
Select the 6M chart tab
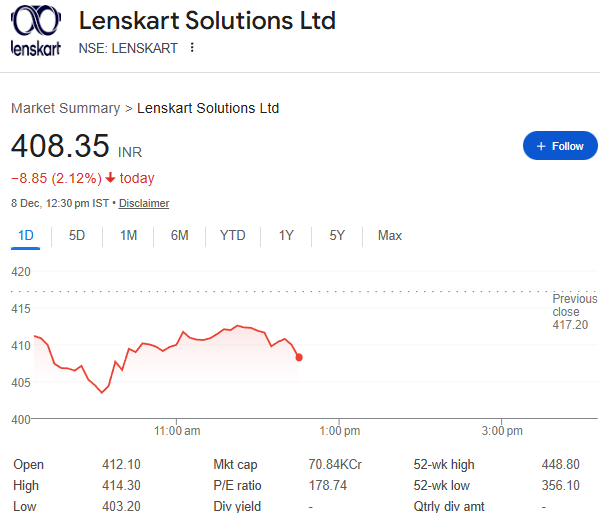point(180,236)
